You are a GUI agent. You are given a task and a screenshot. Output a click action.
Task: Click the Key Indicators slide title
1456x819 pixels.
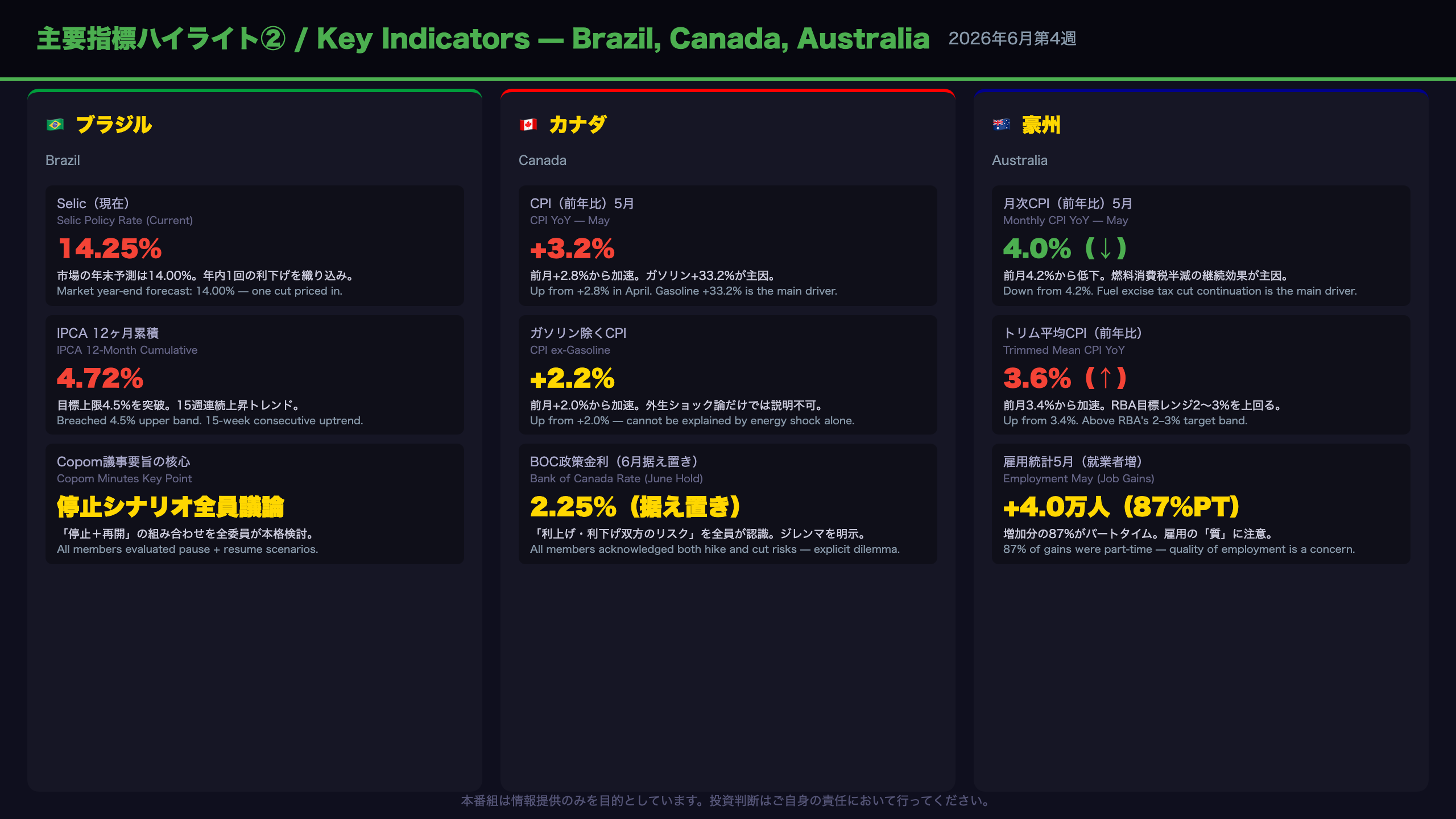coord(483,39)
